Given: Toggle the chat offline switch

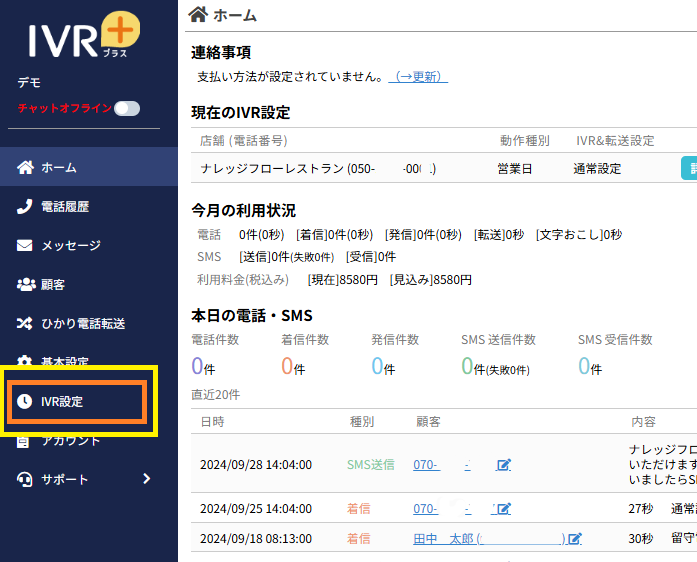Looking at the screenshot, I should tap(127, 108).
